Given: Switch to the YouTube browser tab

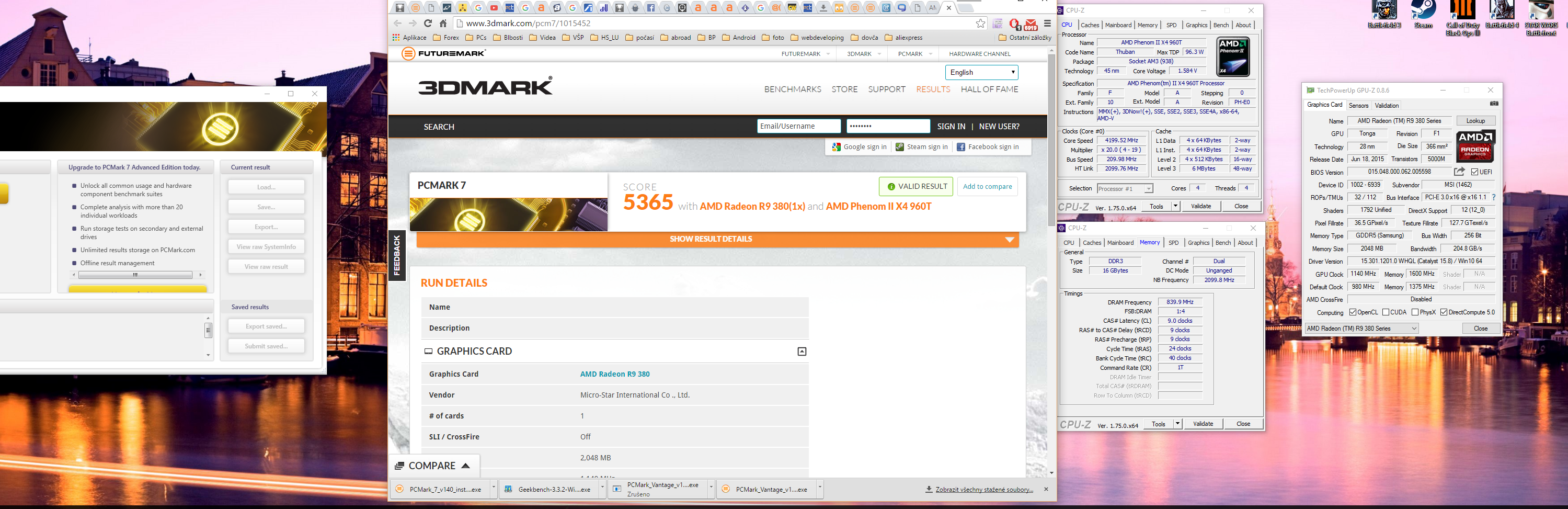Looking at the screenshot, I should [494, 8].
